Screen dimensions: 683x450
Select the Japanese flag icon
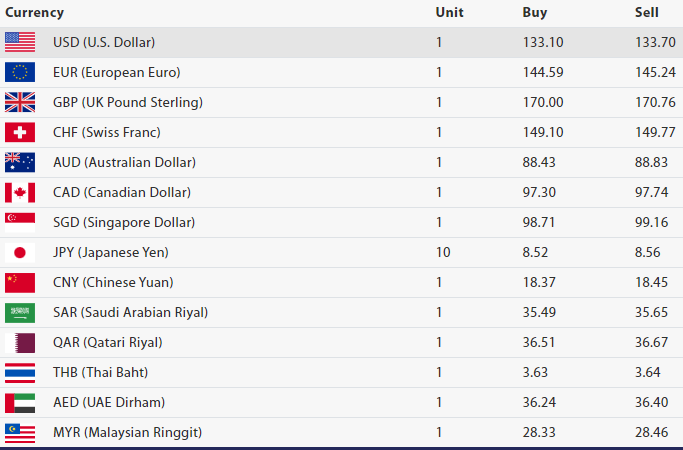pos(20,253)
